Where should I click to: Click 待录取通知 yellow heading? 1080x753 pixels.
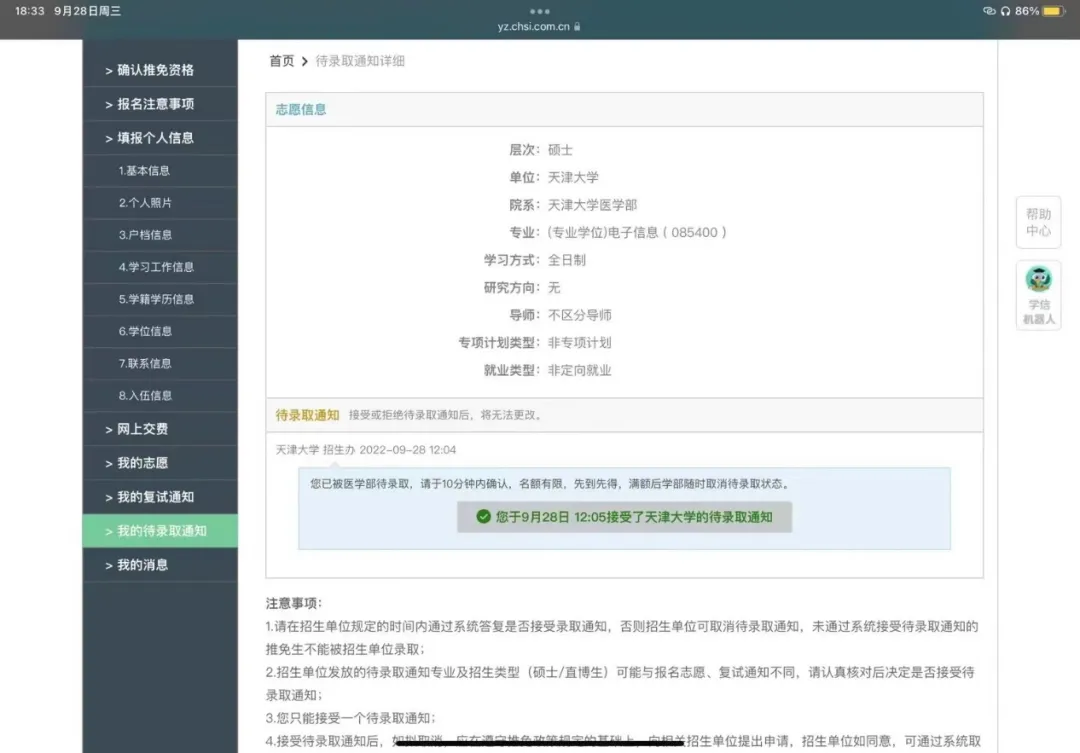307,415
